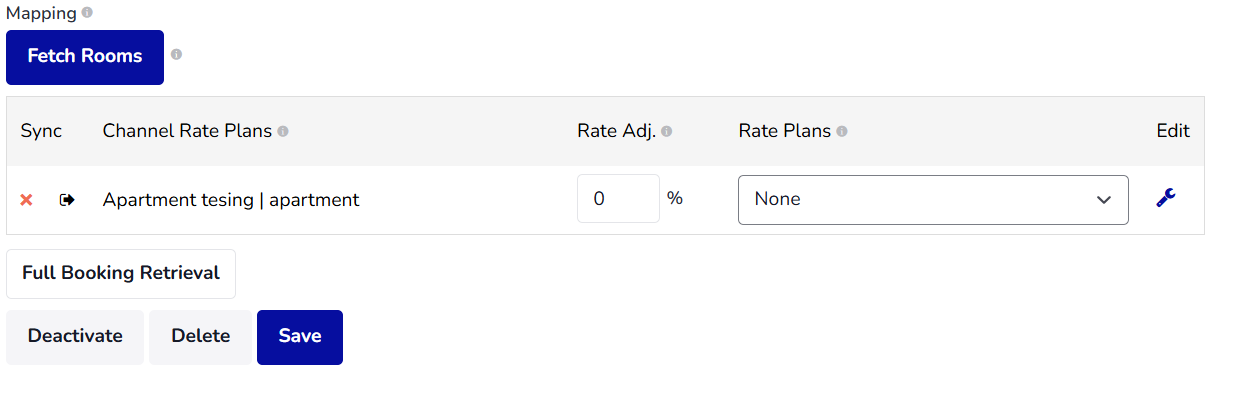Click the Edit column header
This screenshot has height=398, width=1240.
tap(1173, 131)
